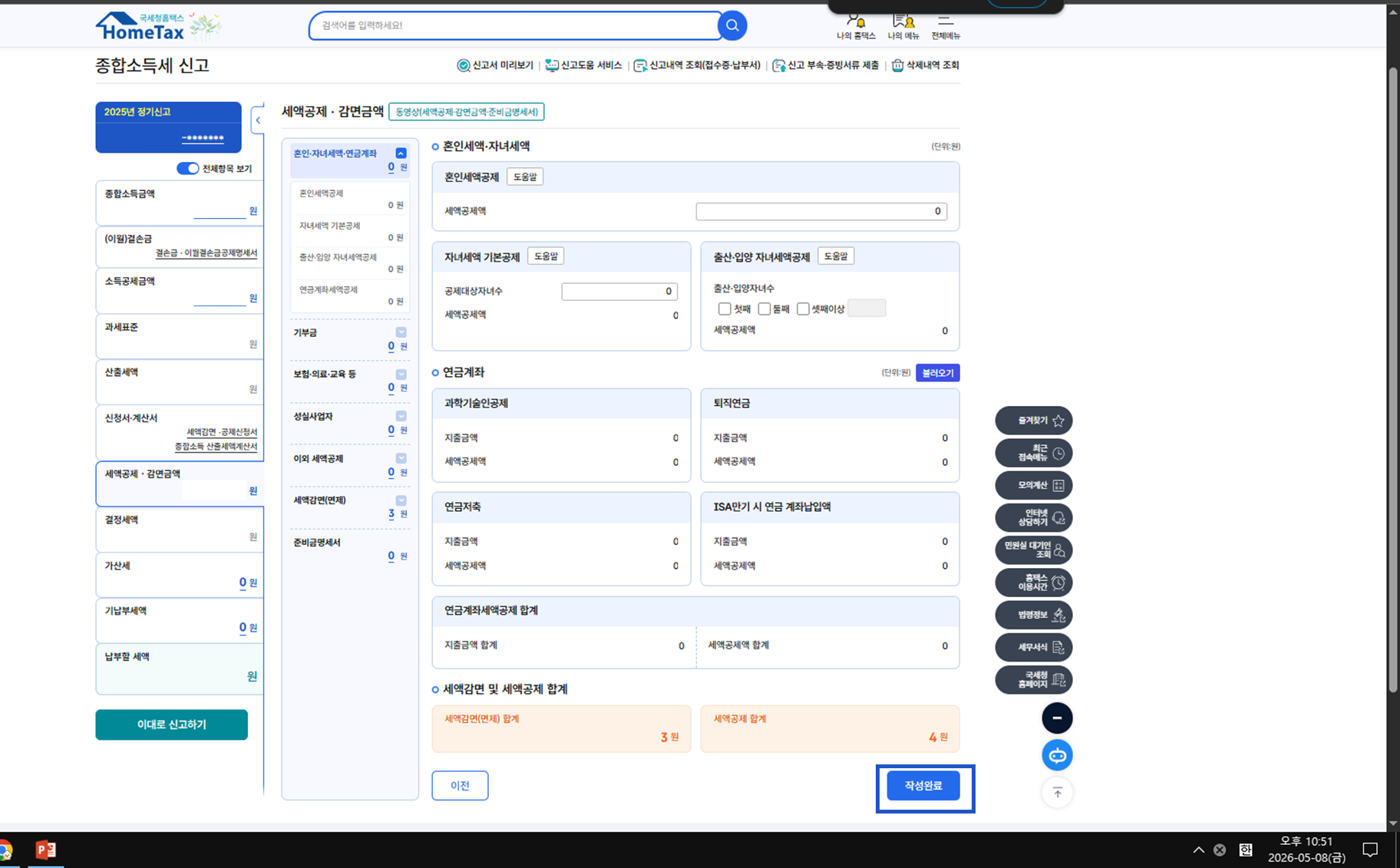The image size is (1400, 868).
Task: Open 신고내역 조회(접수증·납부서)
Action: (x=697, y=65)
